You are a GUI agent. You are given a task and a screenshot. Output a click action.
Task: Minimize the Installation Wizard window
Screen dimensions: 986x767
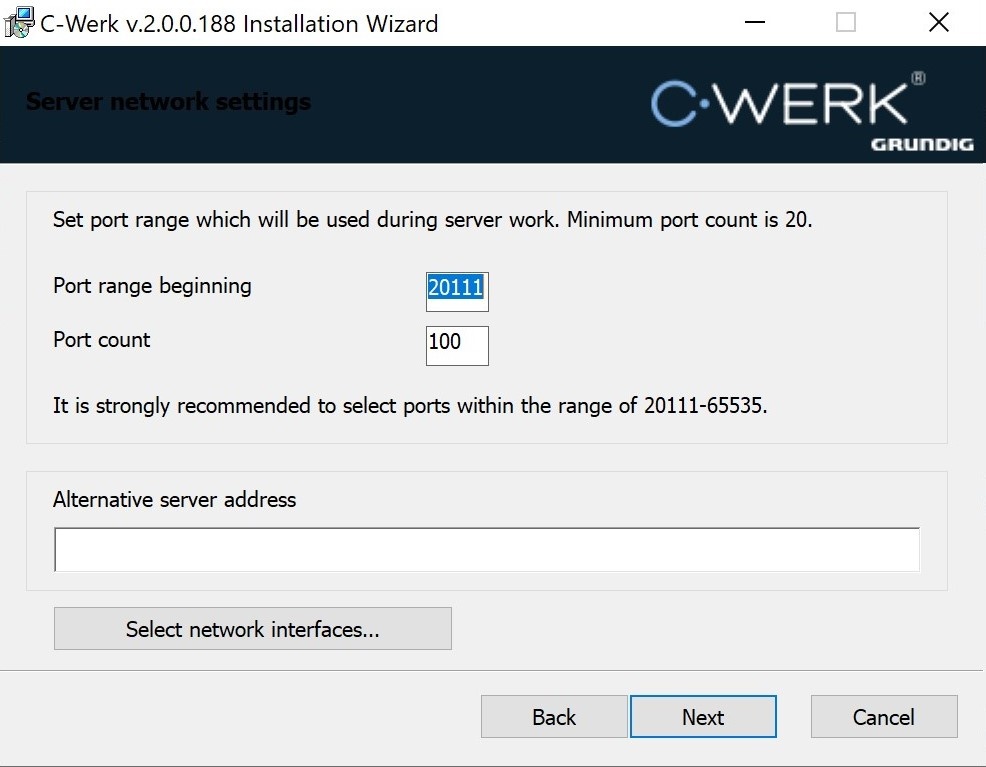[753, 23]
